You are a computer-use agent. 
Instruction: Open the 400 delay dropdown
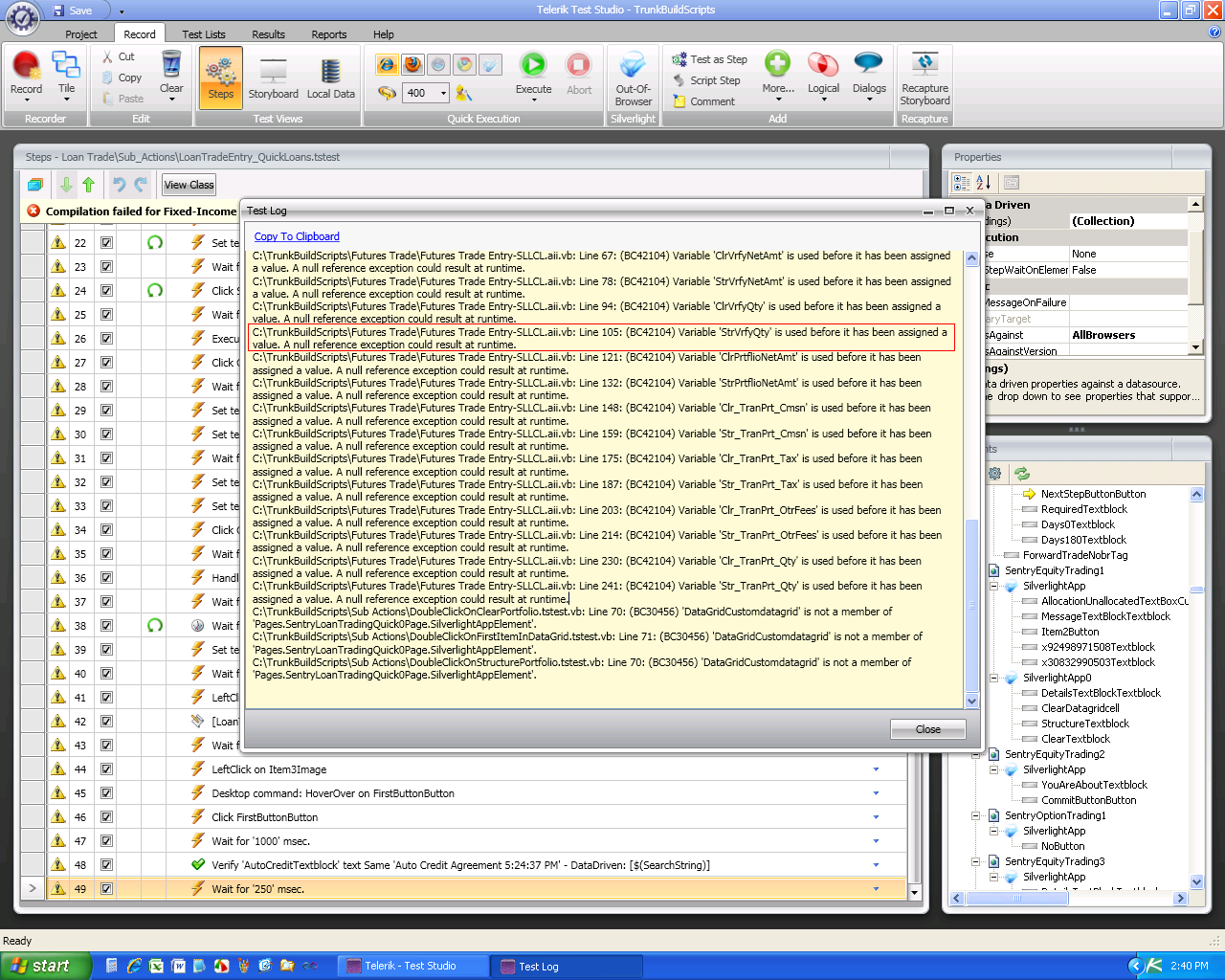coord(443,93)
